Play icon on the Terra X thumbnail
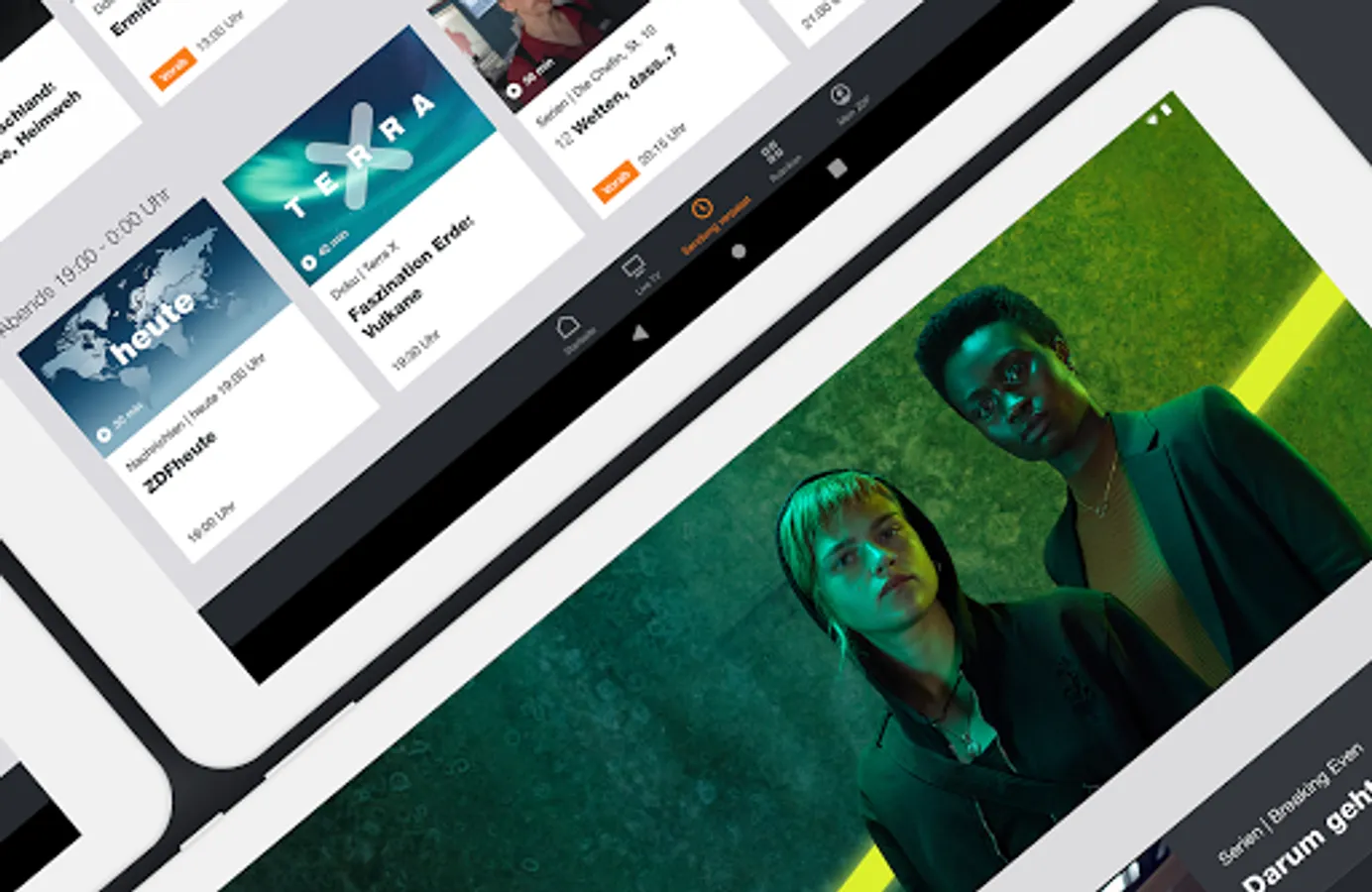Viewport: 1372px width, 892px height. click(308, 263)
